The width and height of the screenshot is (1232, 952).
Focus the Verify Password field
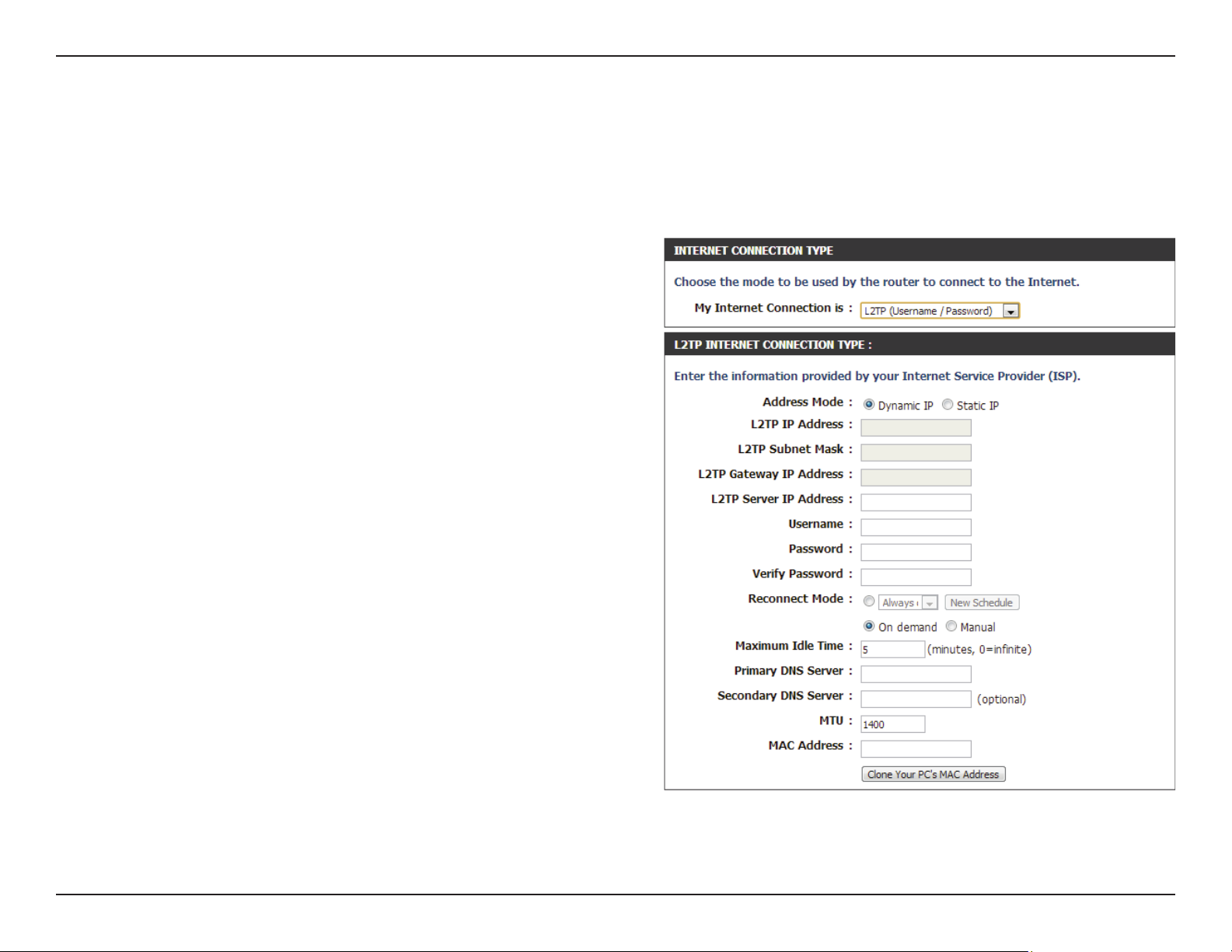click(x=916, y=577)
